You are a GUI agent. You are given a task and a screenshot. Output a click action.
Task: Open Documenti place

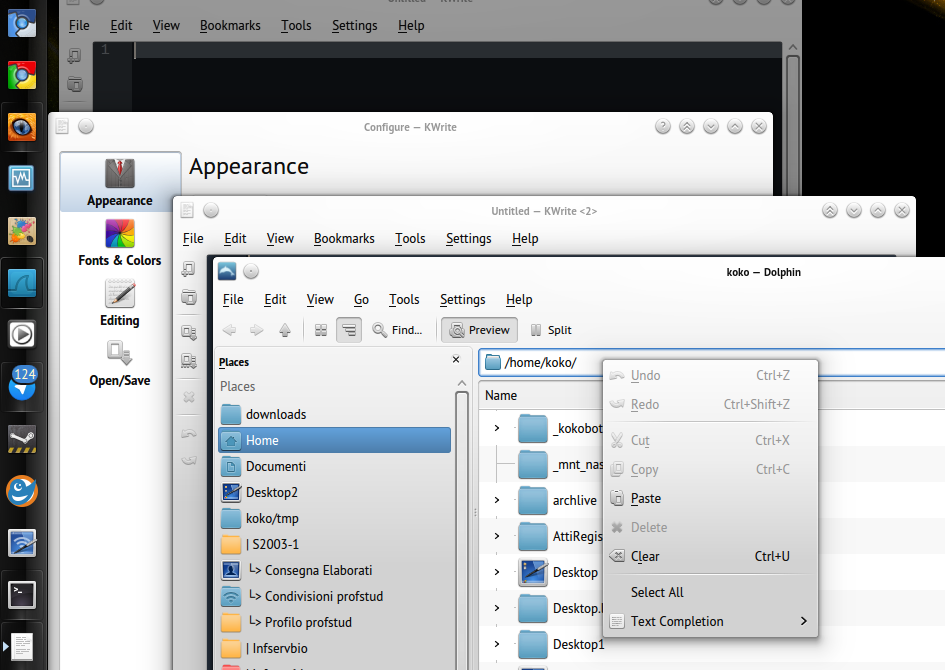pos(334,466)
